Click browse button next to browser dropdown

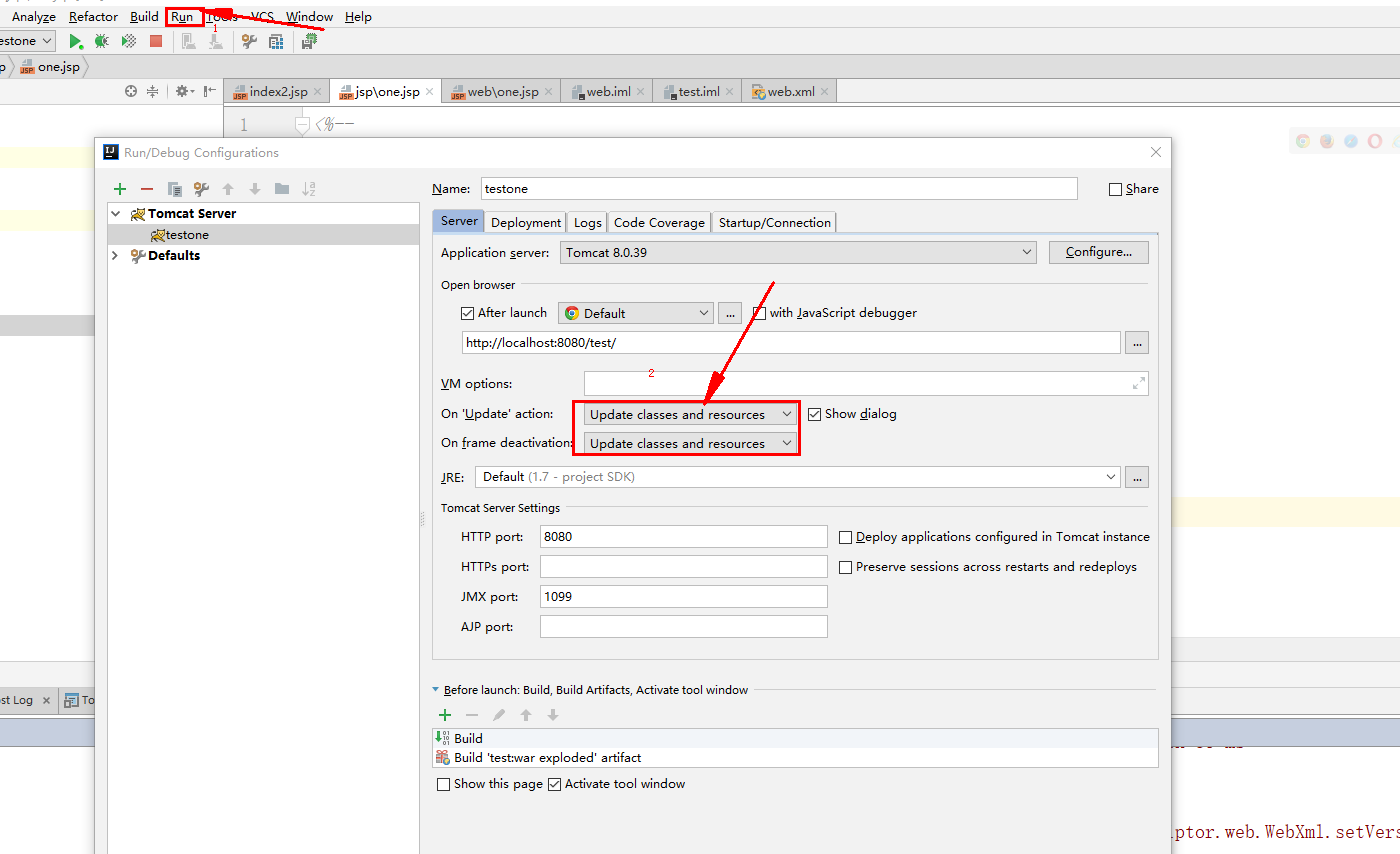click(730, 313)
